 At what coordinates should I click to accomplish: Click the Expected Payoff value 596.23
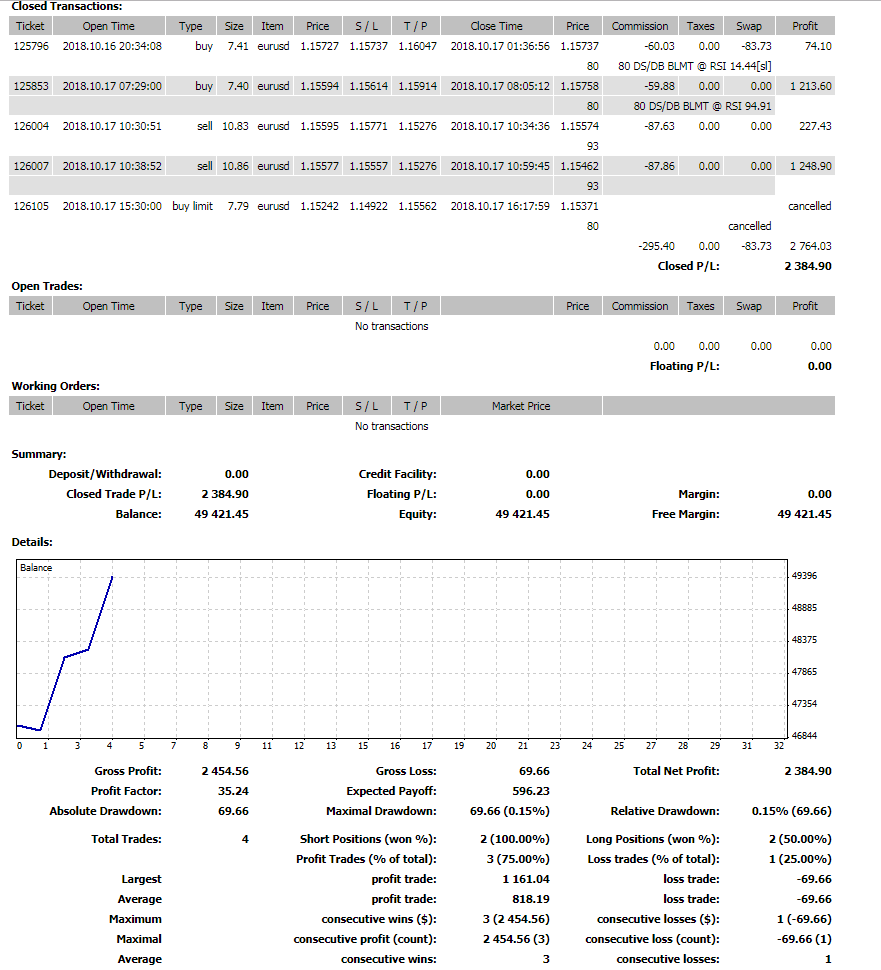point(530,791)
